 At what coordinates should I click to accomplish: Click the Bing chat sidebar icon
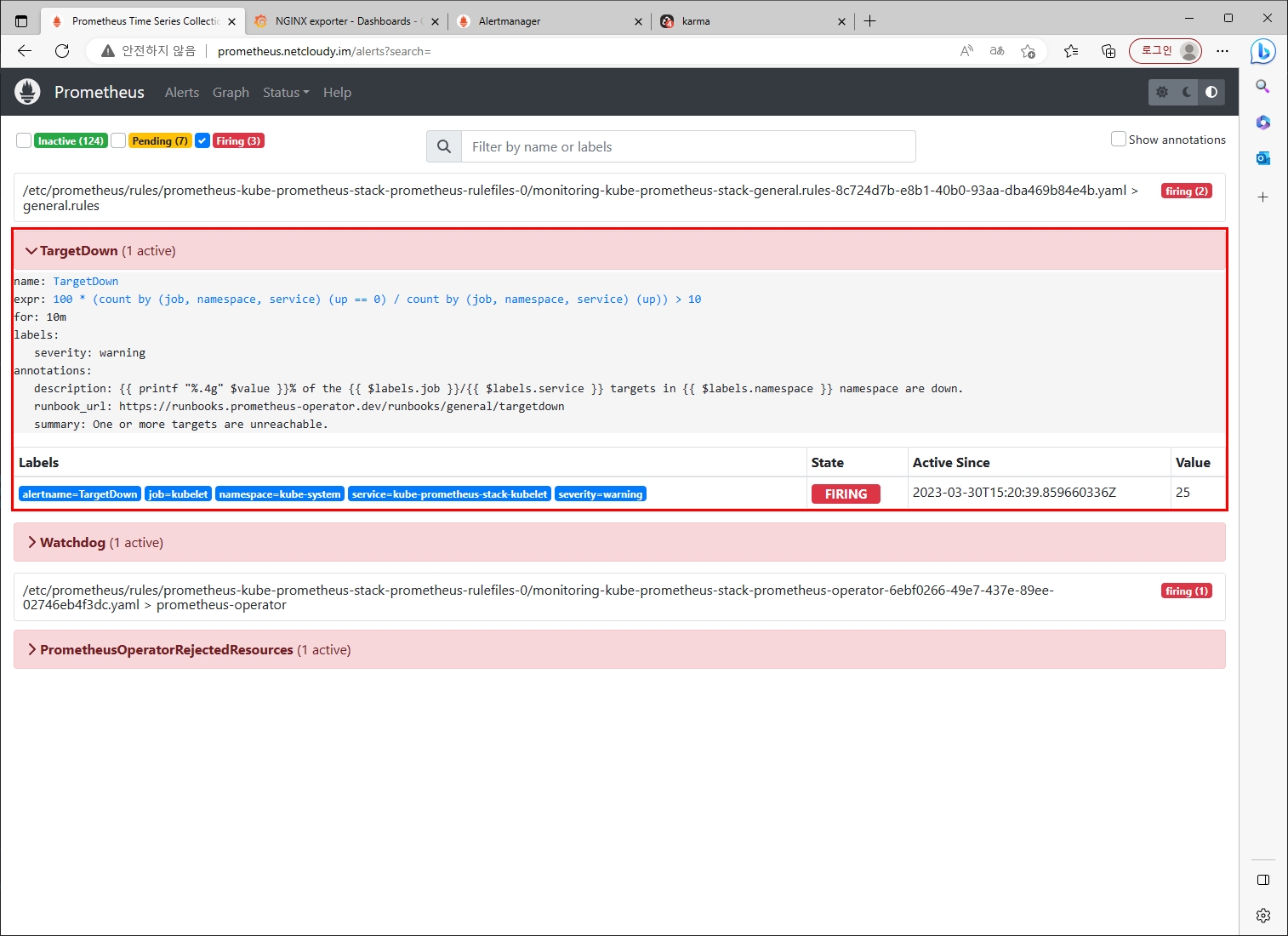pos(1263,52)
